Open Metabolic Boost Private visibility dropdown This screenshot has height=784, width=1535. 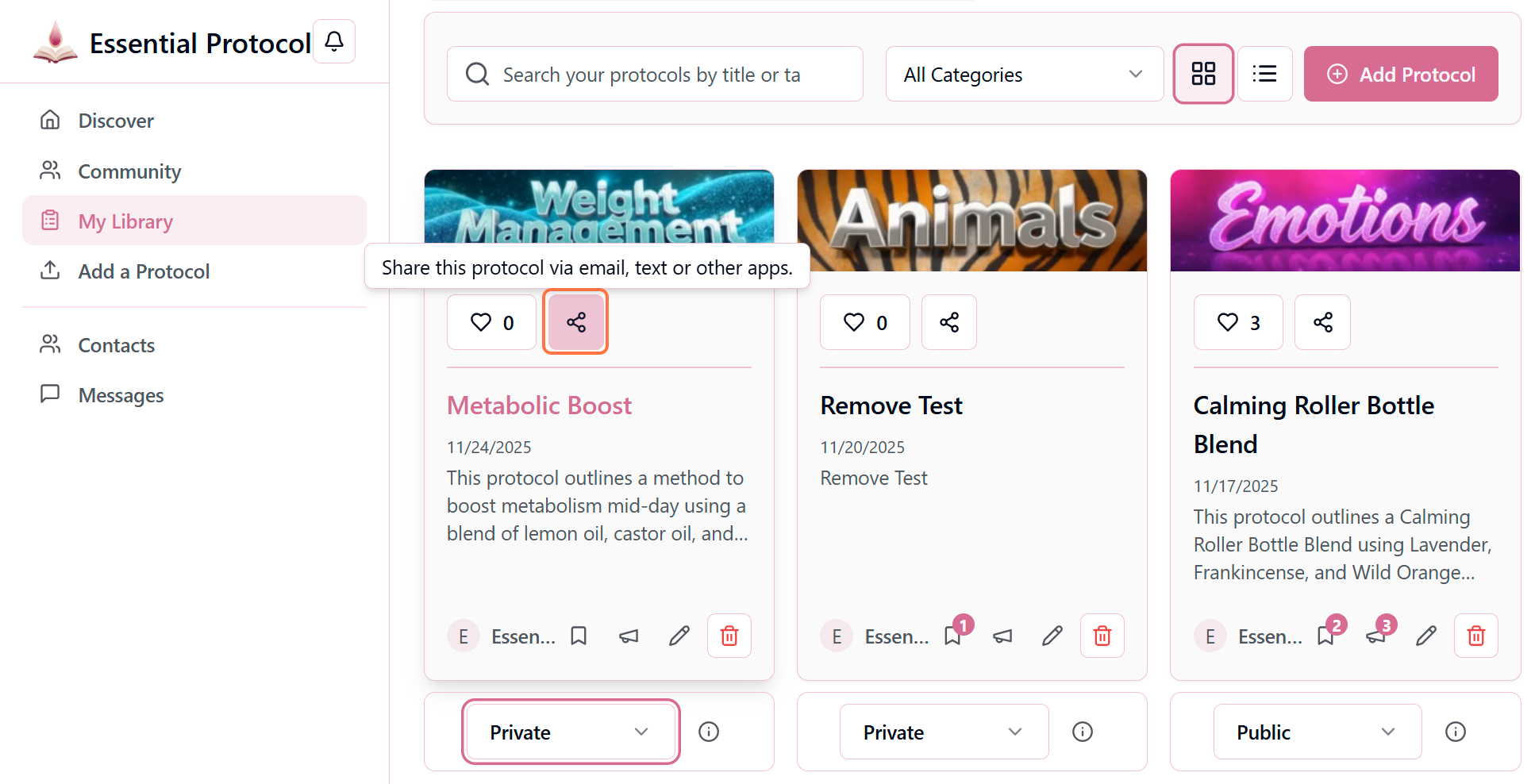click(x=570, y=732)
